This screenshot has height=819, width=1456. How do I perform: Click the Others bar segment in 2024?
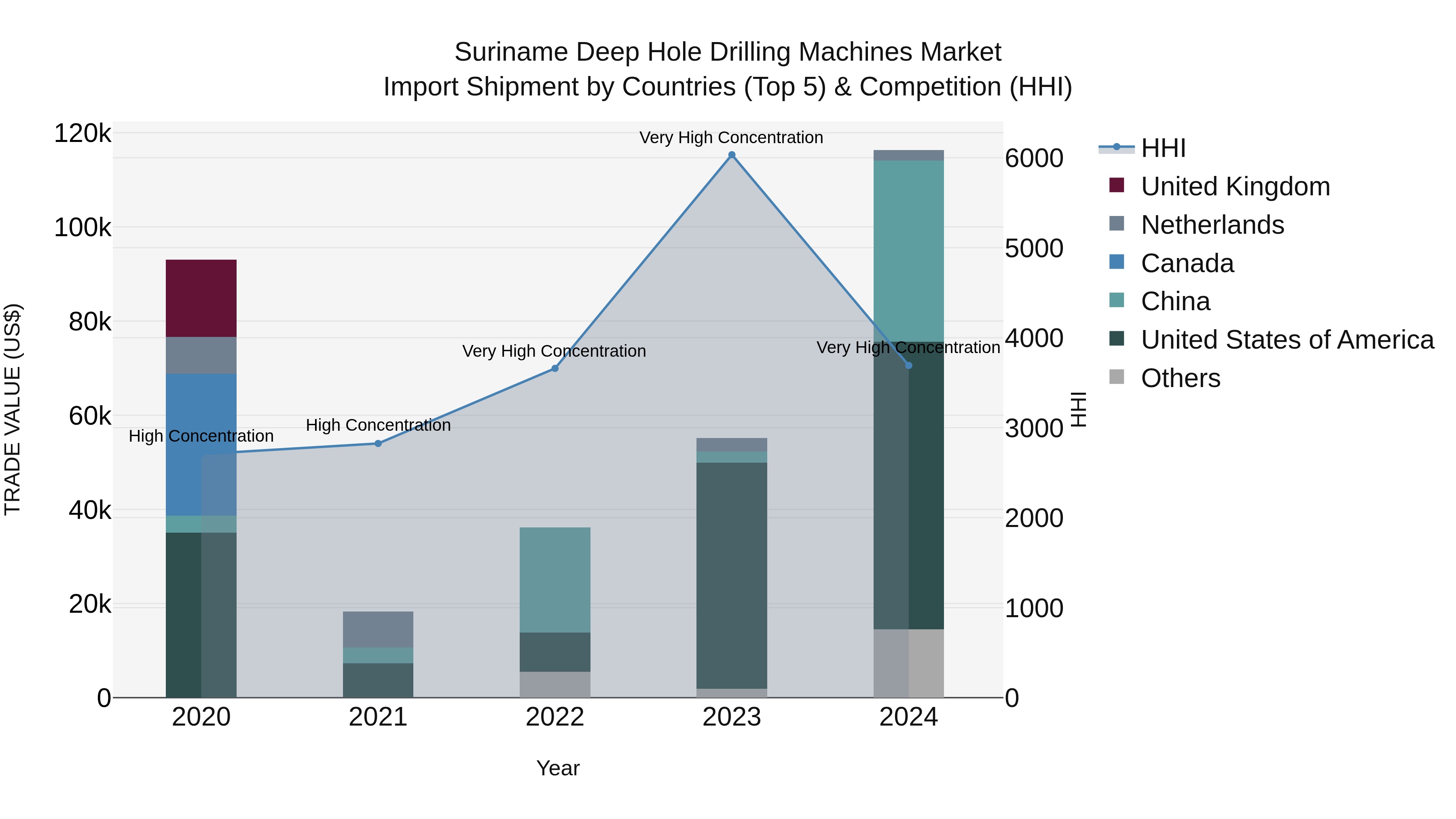[x=908, y=663]
